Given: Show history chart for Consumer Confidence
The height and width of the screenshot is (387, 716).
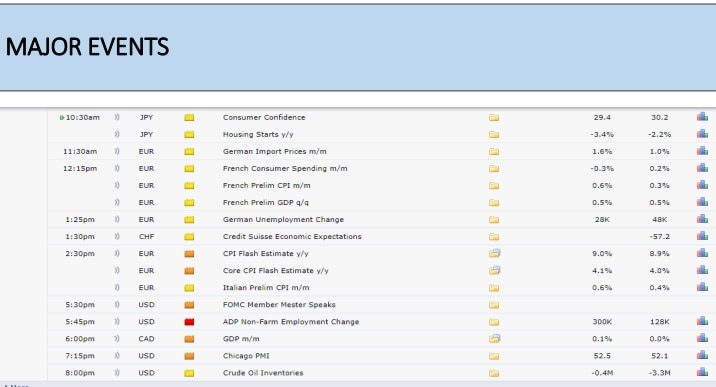Looking at the screenshot, I should [x=702, y=117].
